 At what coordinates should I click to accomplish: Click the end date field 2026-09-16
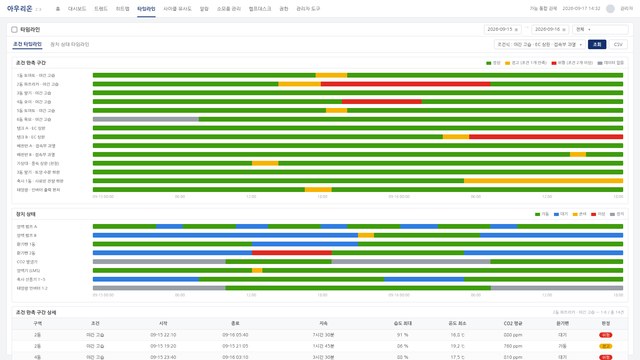click(550, 29)
